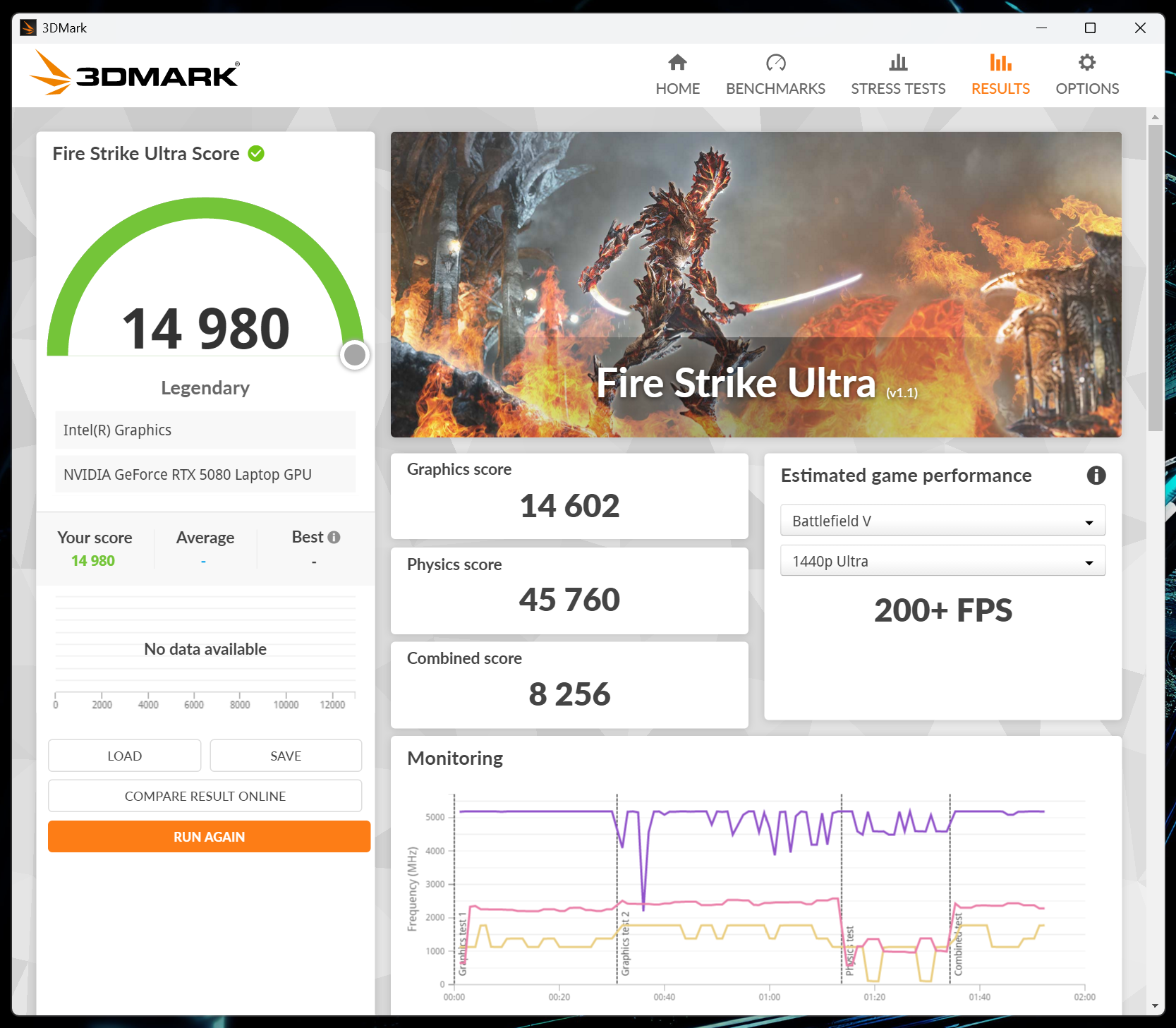
Task: Click the big 14 980 gauge score
Action: point(205,329)
